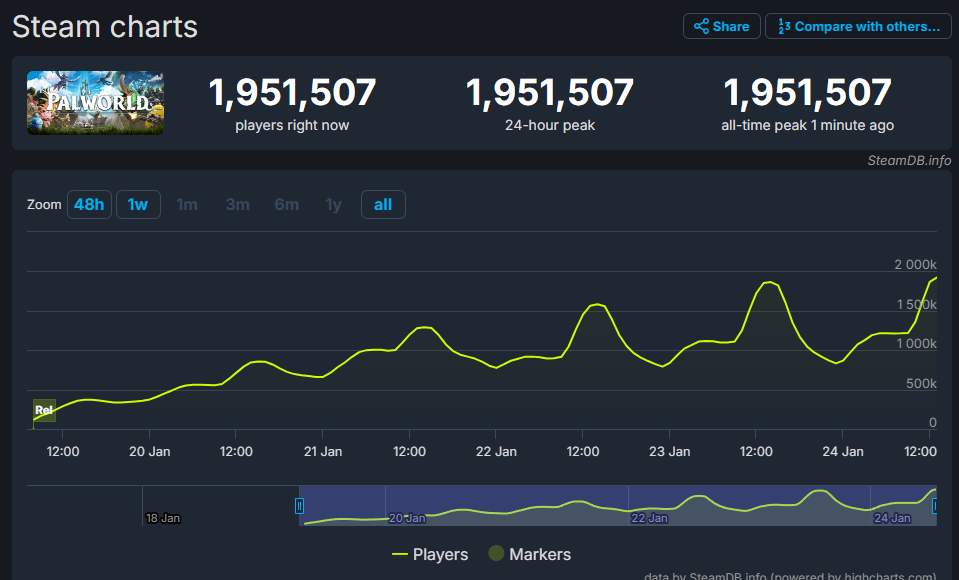
Task: Click the 21 Jan x-axis label
Action: click(x=323, y=452)
